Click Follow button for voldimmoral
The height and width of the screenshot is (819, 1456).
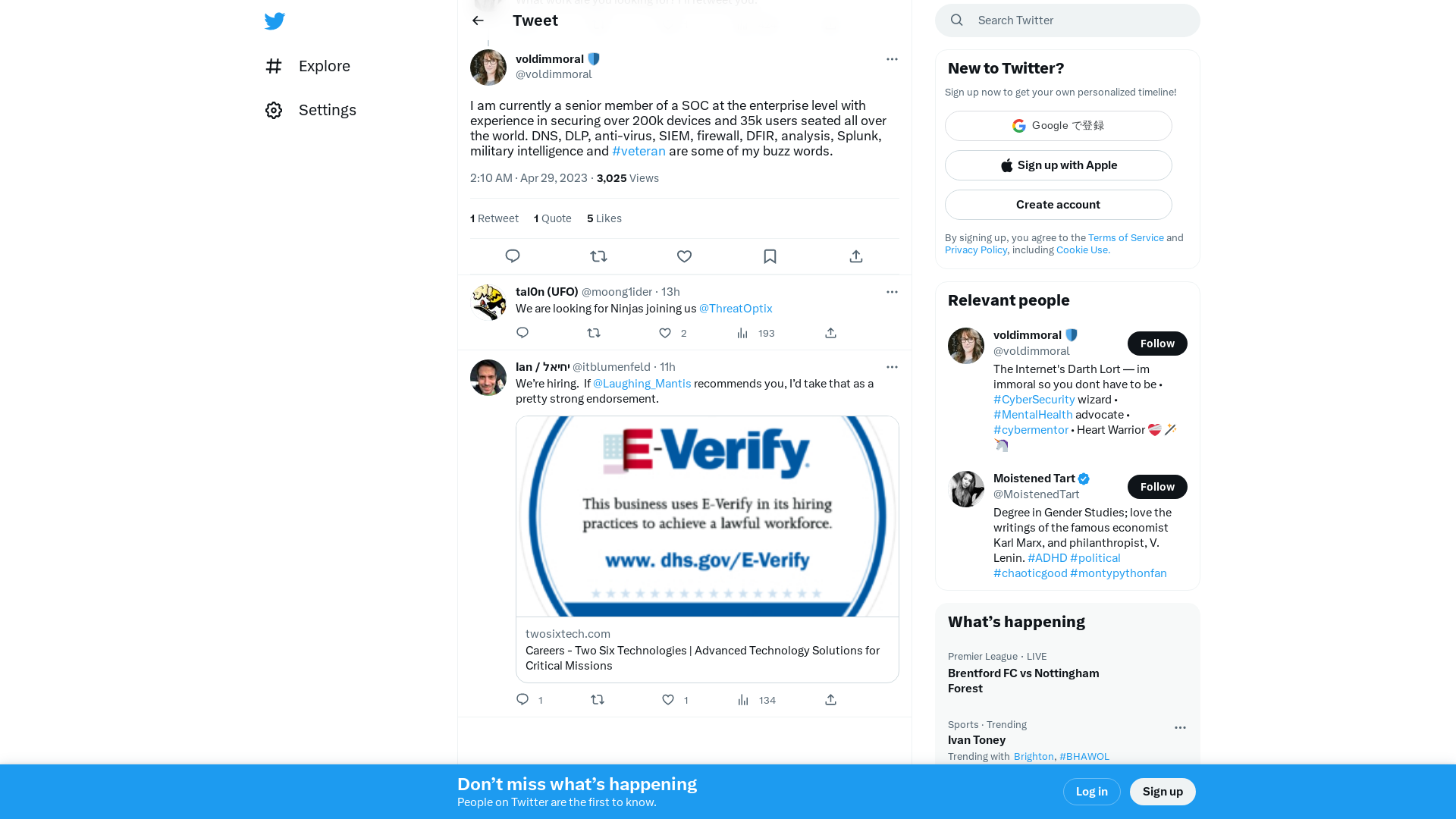click(x=1157, y=343)
